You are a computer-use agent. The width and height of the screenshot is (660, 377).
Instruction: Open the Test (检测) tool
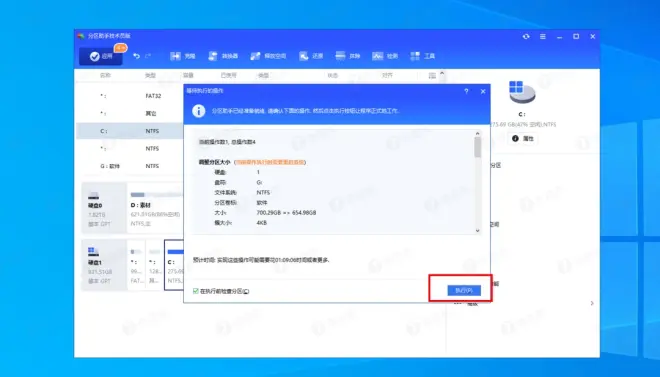385,56
